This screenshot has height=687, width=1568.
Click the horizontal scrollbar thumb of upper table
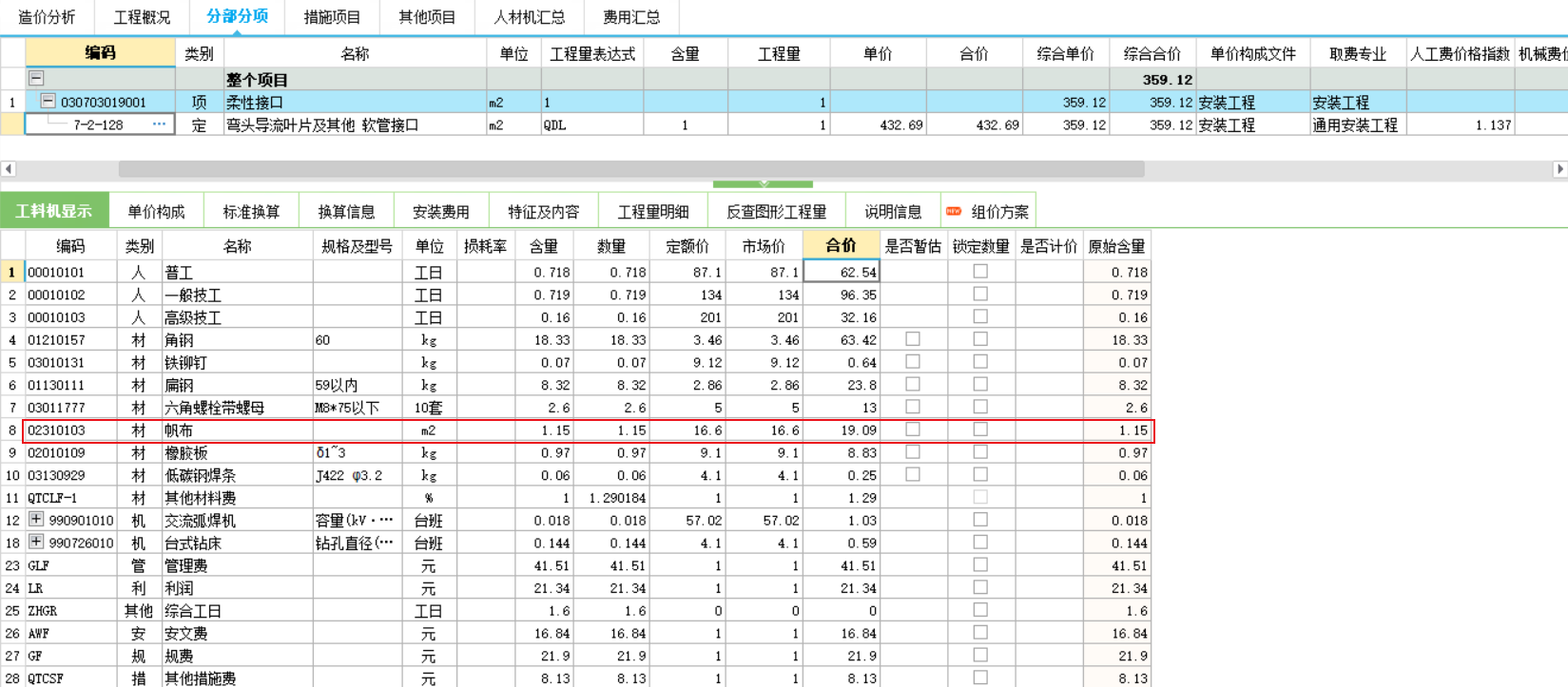[x=631, y=169]
